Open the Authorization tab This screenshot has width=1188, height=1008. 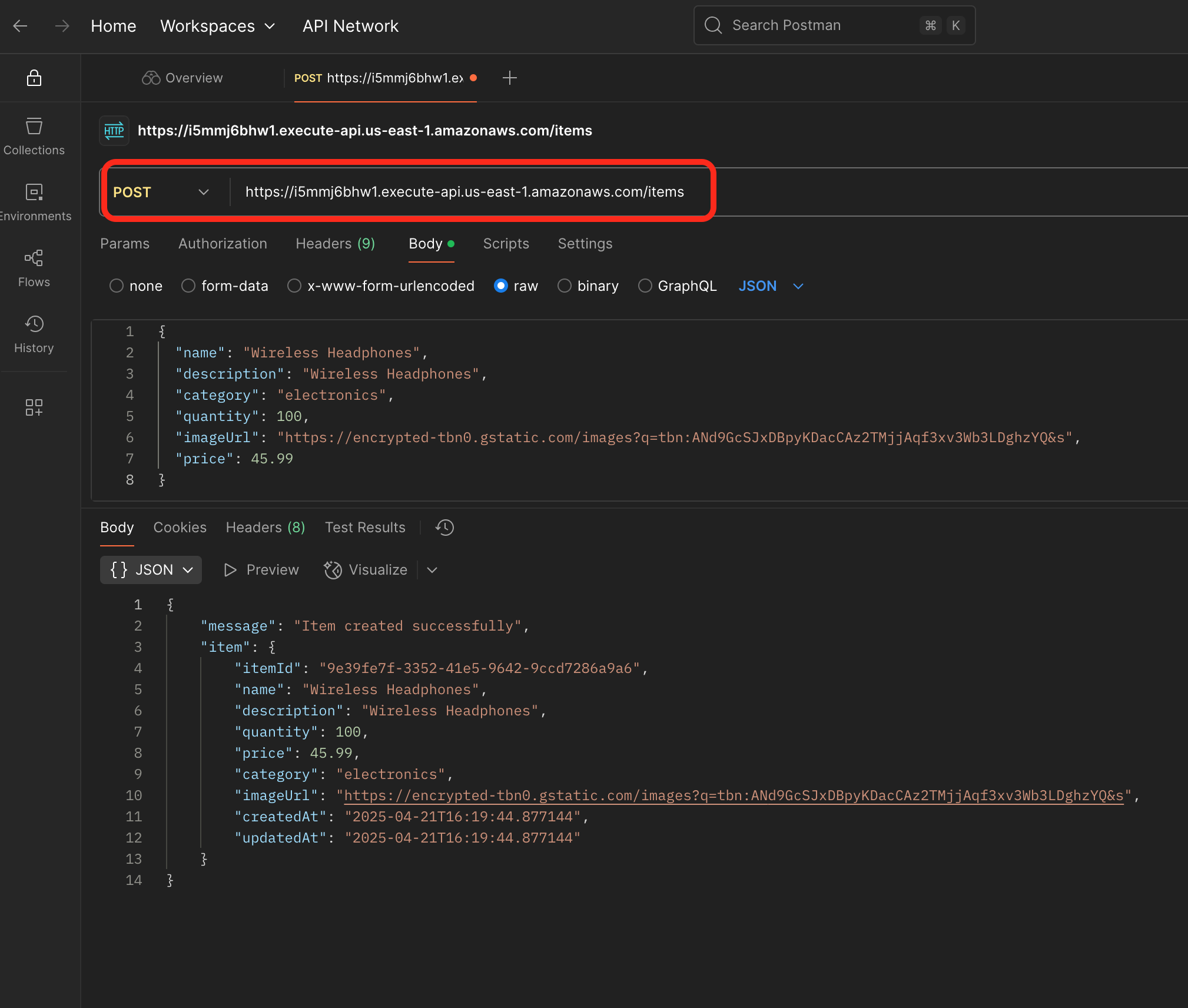click(223, 244)
